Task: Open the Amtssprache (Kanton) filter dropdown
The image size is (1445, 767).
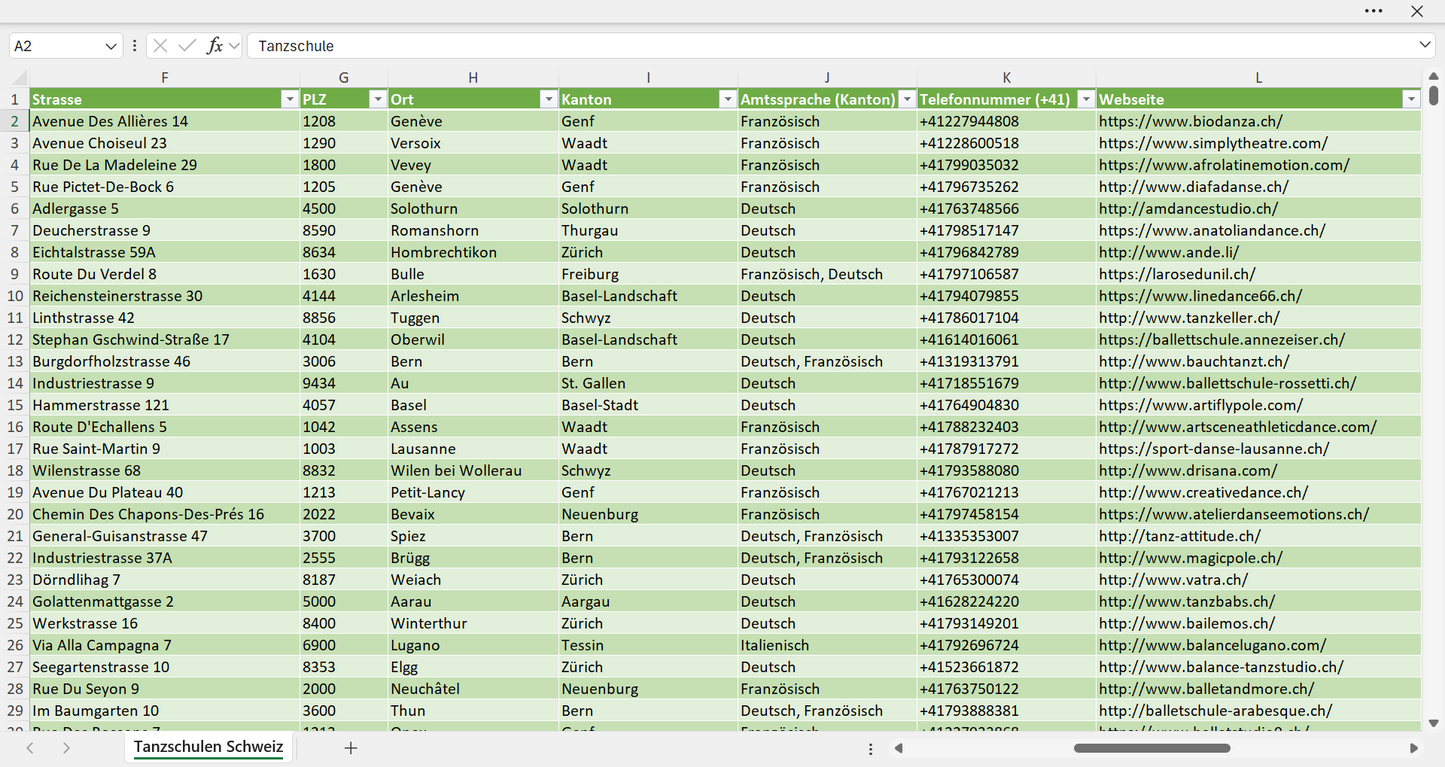Action: point(906,99)
